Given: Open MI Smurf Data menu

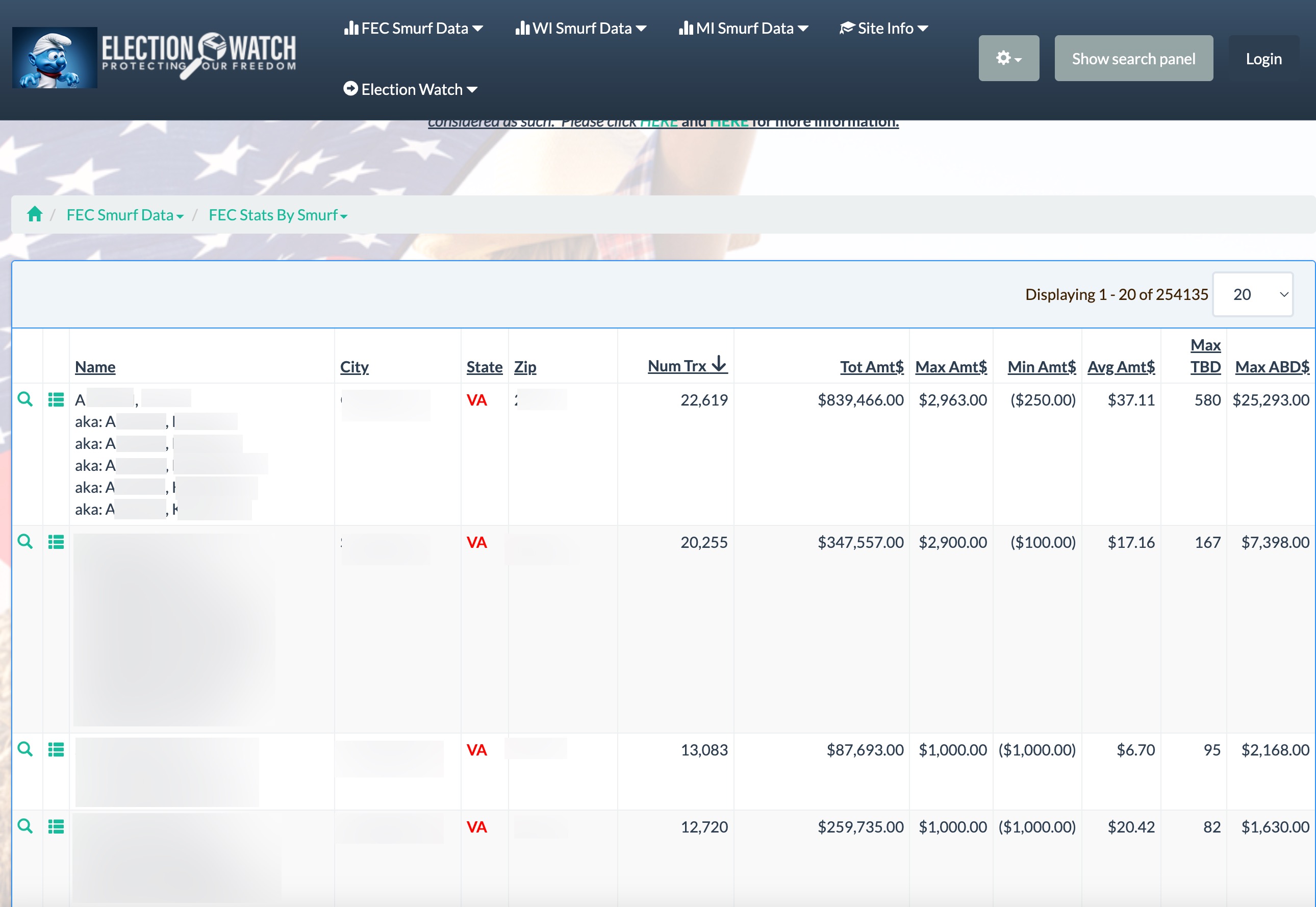Looking at the screenshot, I should coord(743,28).
